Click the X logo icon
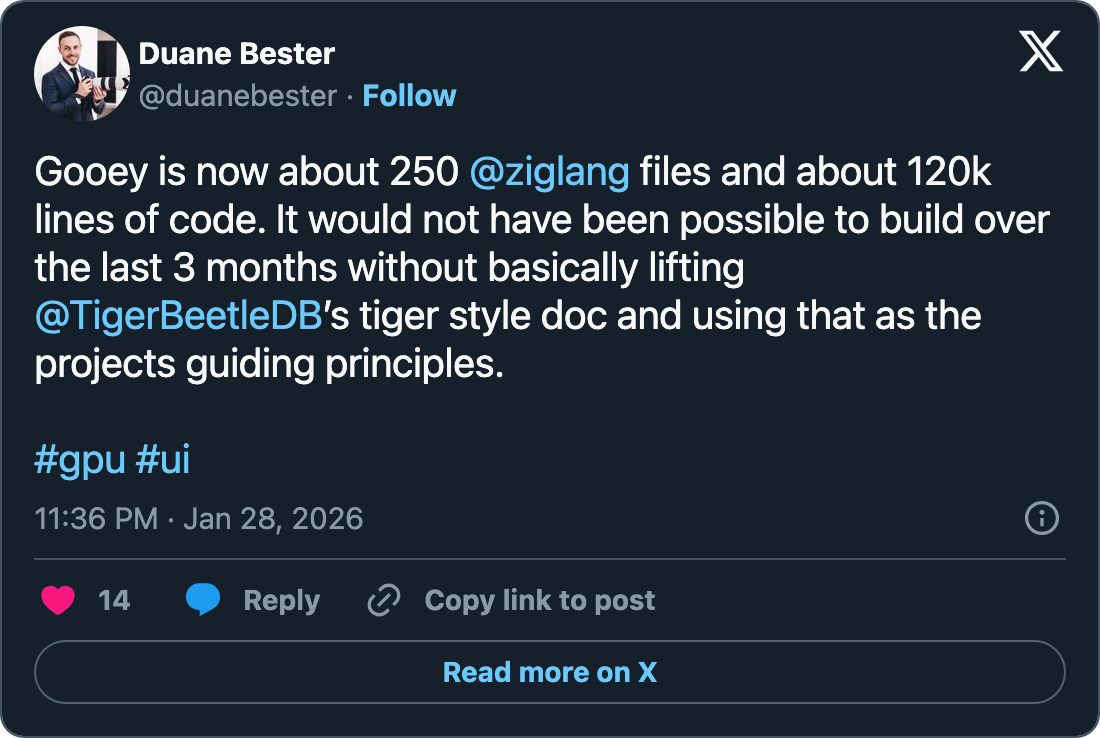The width and height of the screenshot is (1100, 738). point(1041,52)
